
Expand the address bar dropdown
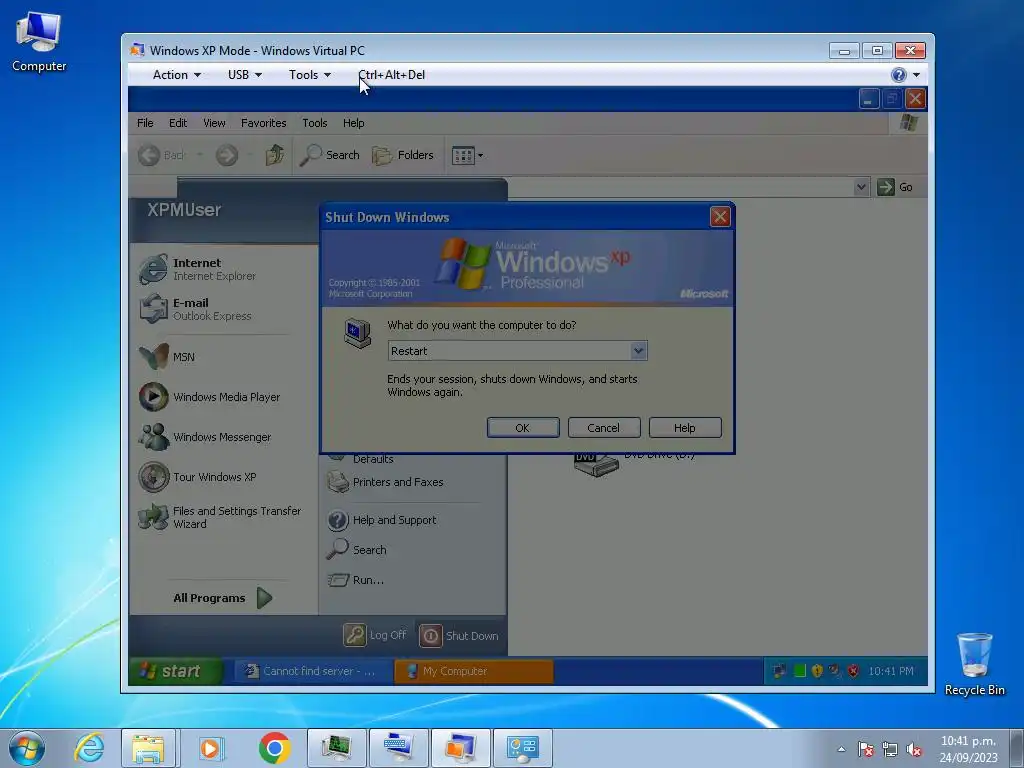[x=861, y=187]
